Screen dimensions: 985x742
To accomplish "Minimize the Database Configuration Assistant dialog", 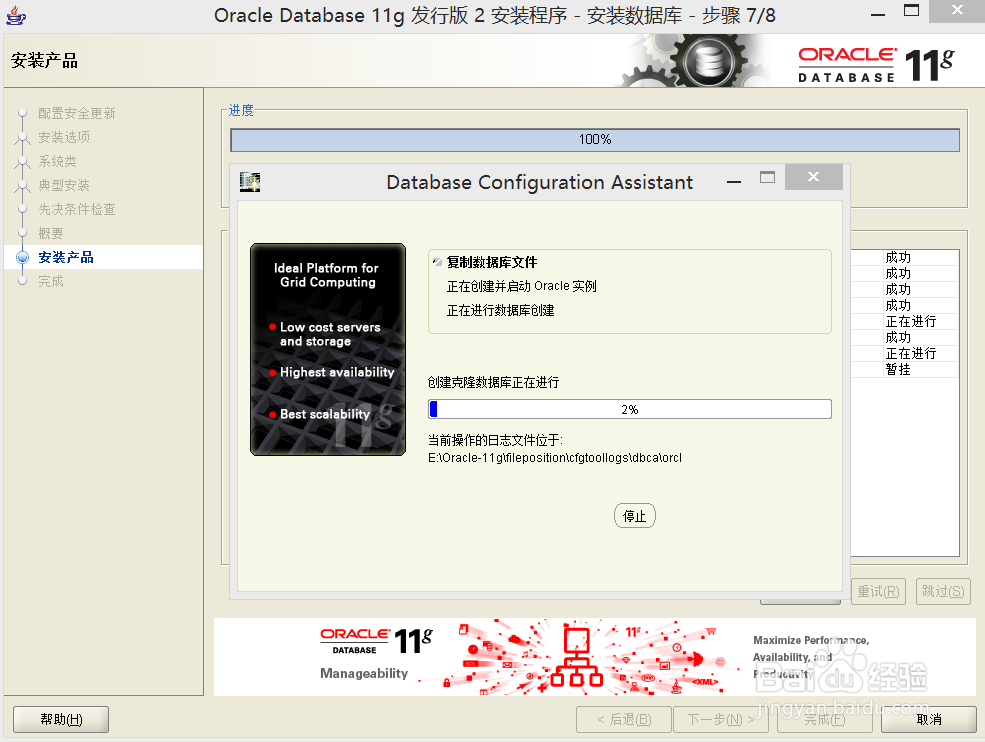I will (x=734, y=182).
